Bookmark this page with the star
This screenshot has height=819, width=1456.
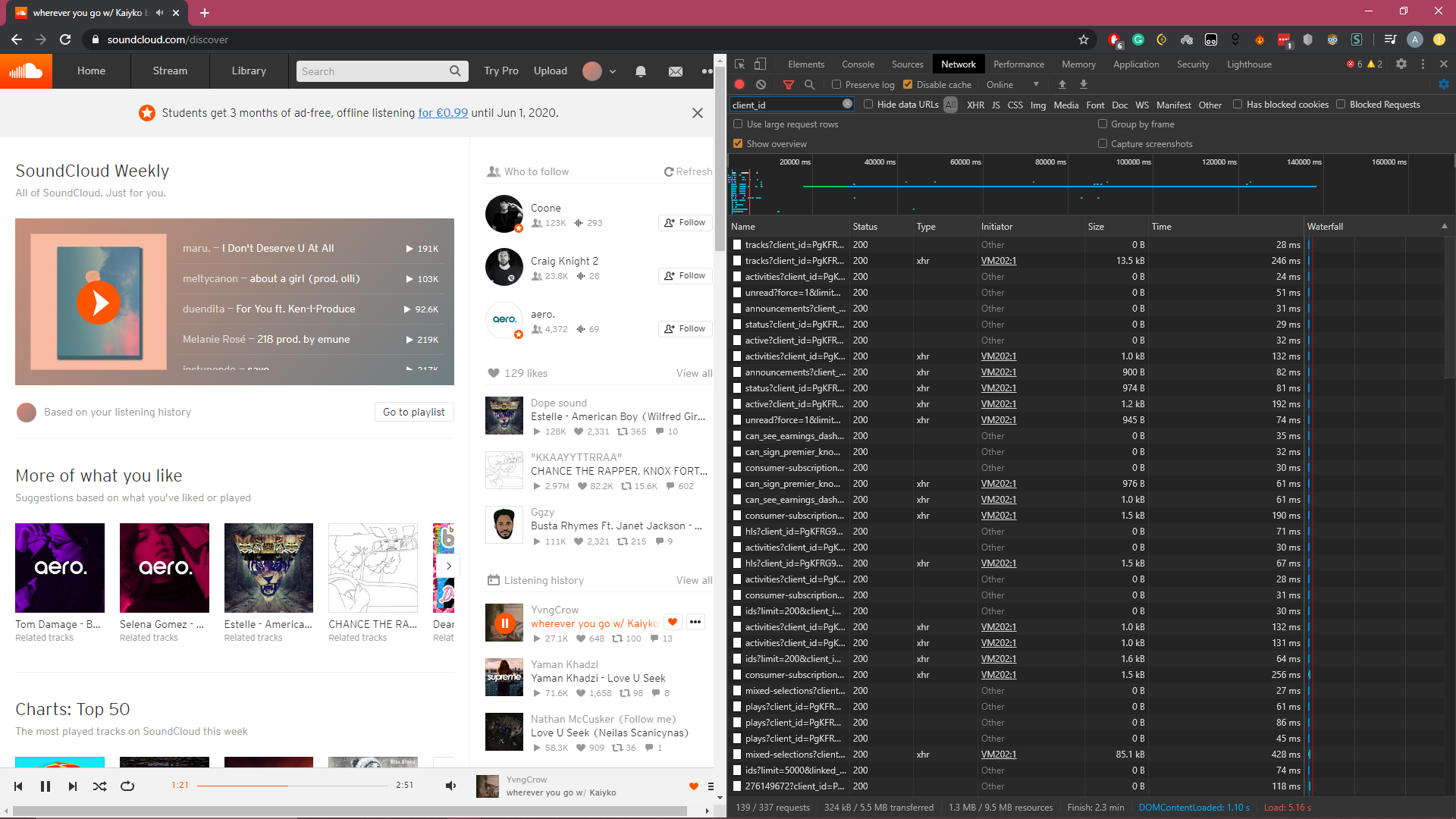(1084, 39)
